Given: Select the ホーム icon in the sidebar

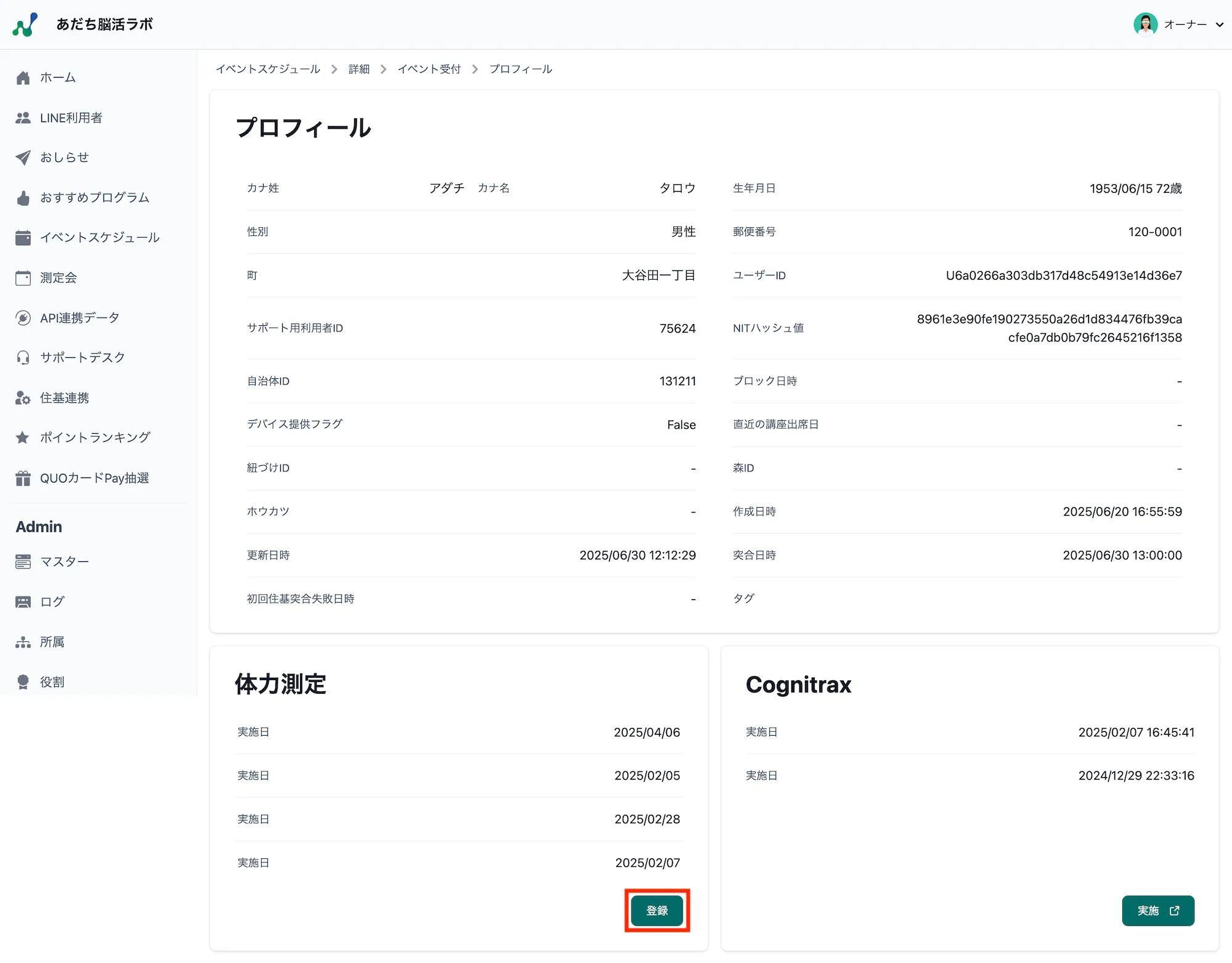Looking at the screenshot, I should pyautogui.click(x=23, y=78).
